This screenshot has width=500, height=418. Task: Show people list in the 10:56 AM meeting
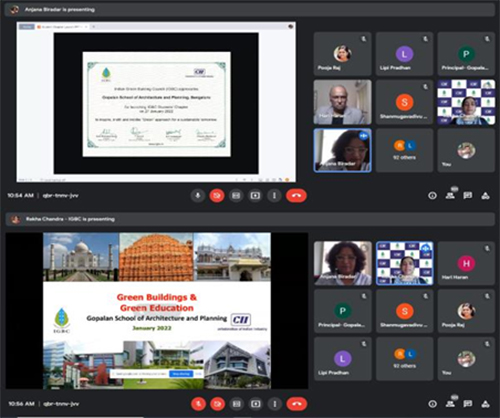(x=451, y=404)
